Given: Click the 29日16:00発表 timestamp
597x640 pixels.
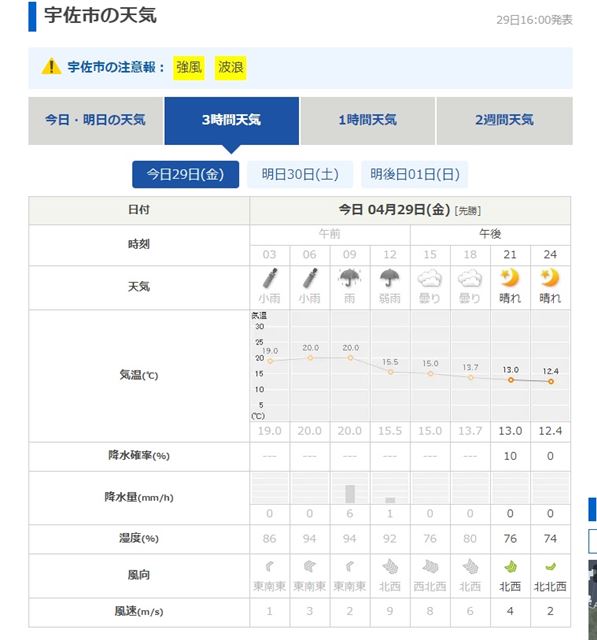Looking at the screenshot, I should tap(534, 20).
